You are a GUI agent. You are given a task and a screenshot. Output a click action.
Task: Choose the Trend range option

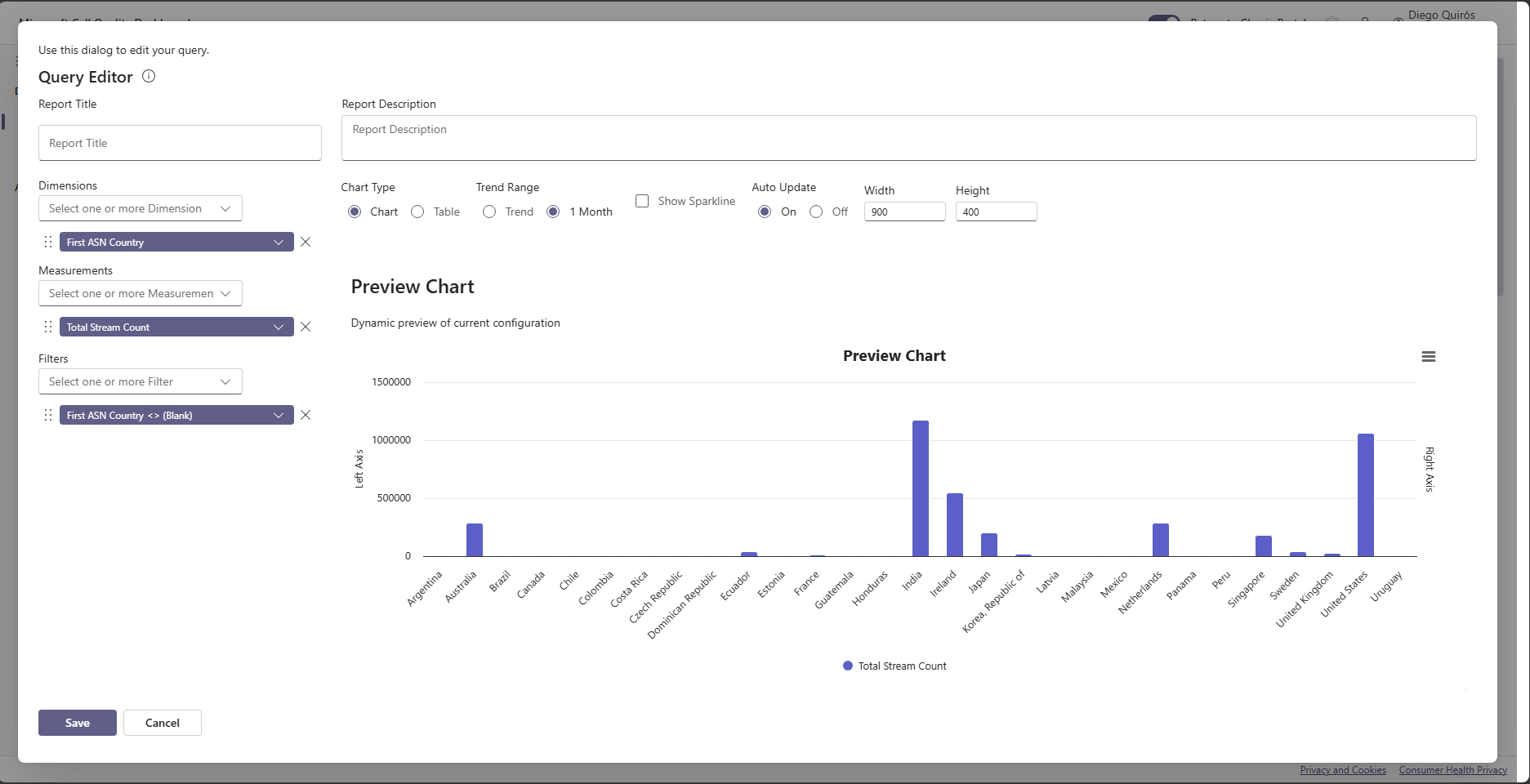coord(489,212)
